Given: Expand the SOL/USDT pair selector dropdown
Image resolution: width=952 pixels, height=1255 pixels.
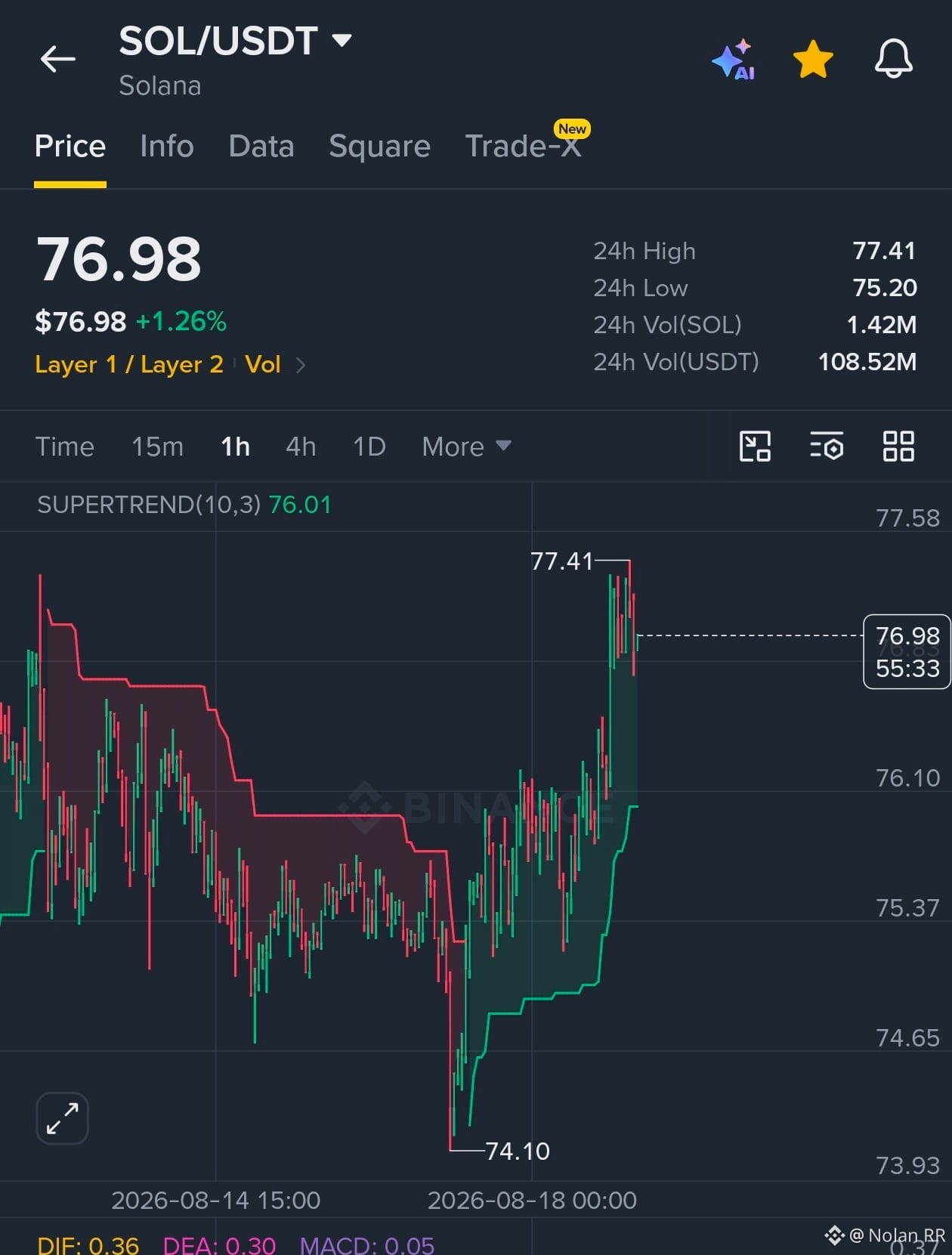Looking at the screenshot, I should [x=342, y=41].
